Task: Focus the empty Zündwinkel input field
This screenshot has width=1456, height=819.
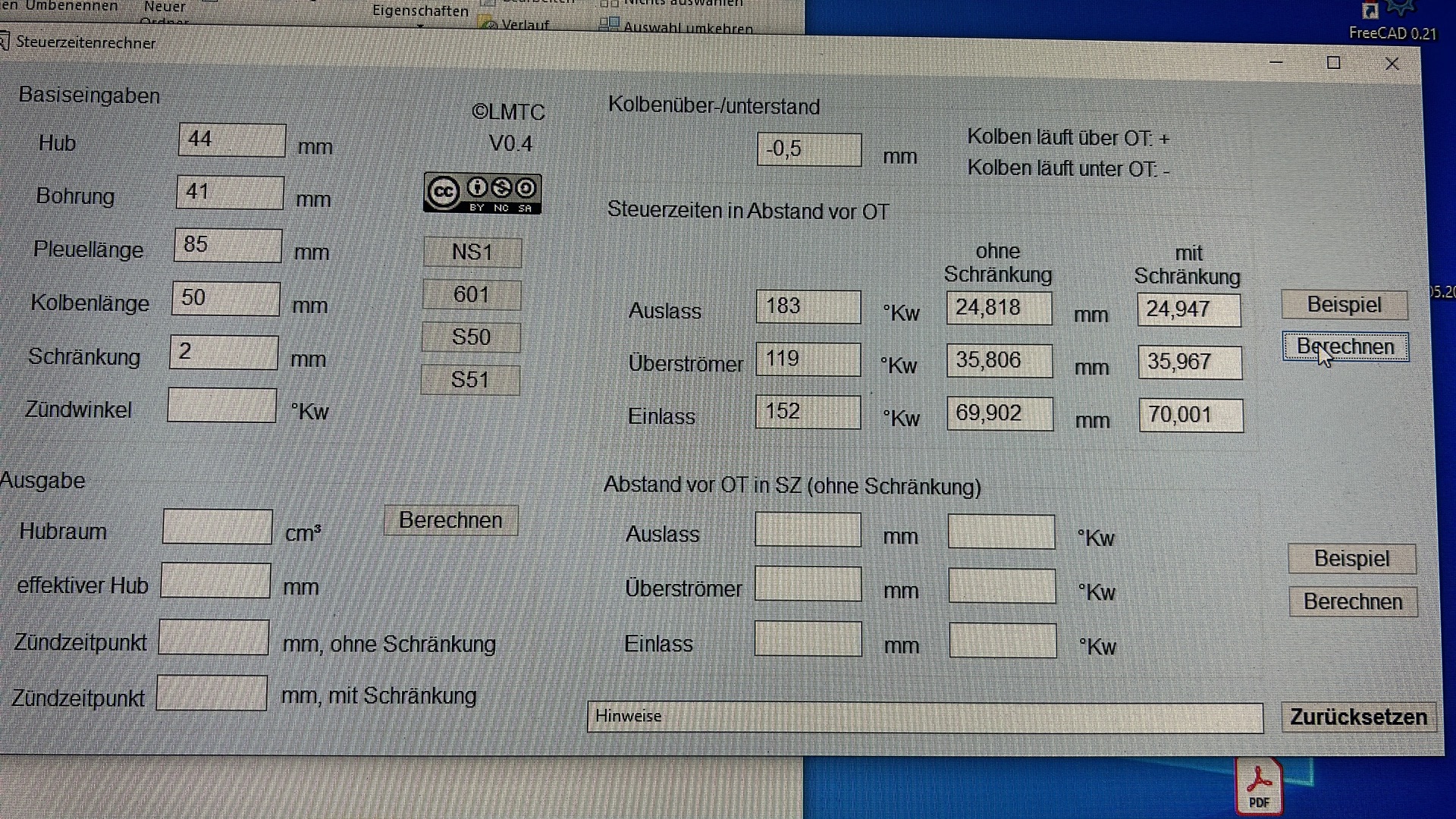Action: [x=221, y=406]
